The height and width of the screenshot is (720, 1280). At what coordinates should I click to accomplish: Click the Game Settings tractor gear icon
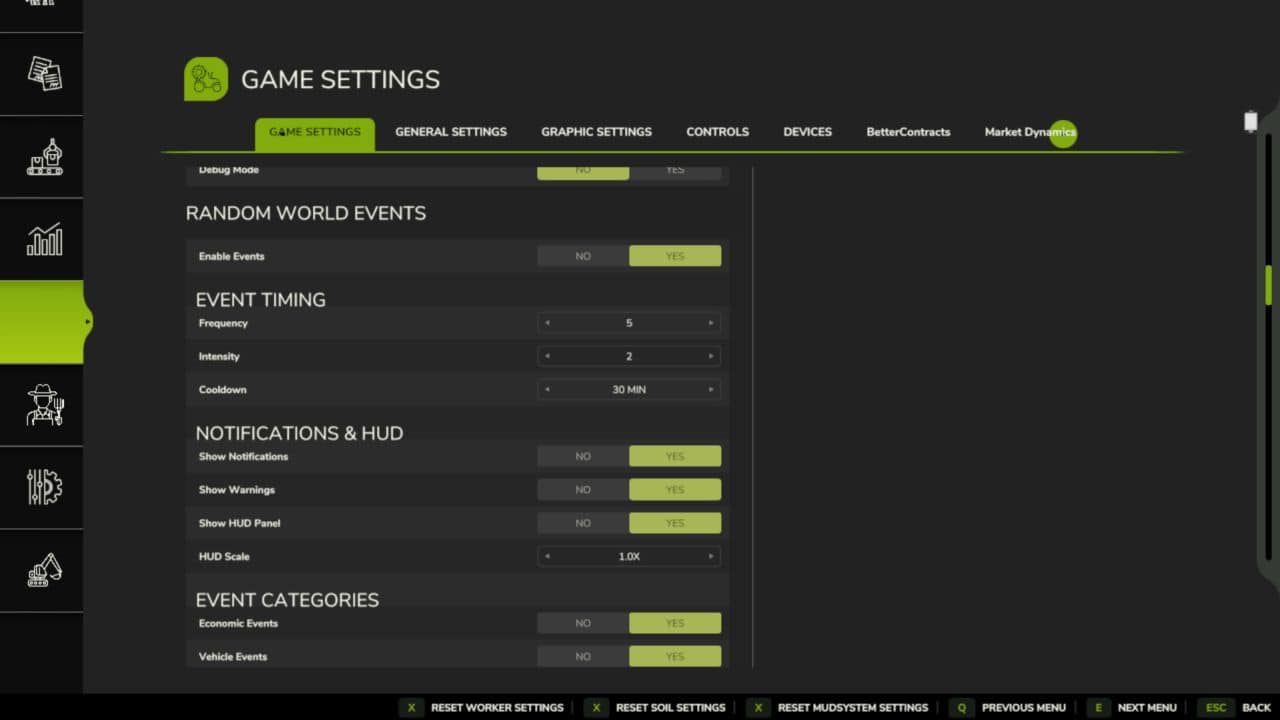pyautogui.click(x=205, y=79)
